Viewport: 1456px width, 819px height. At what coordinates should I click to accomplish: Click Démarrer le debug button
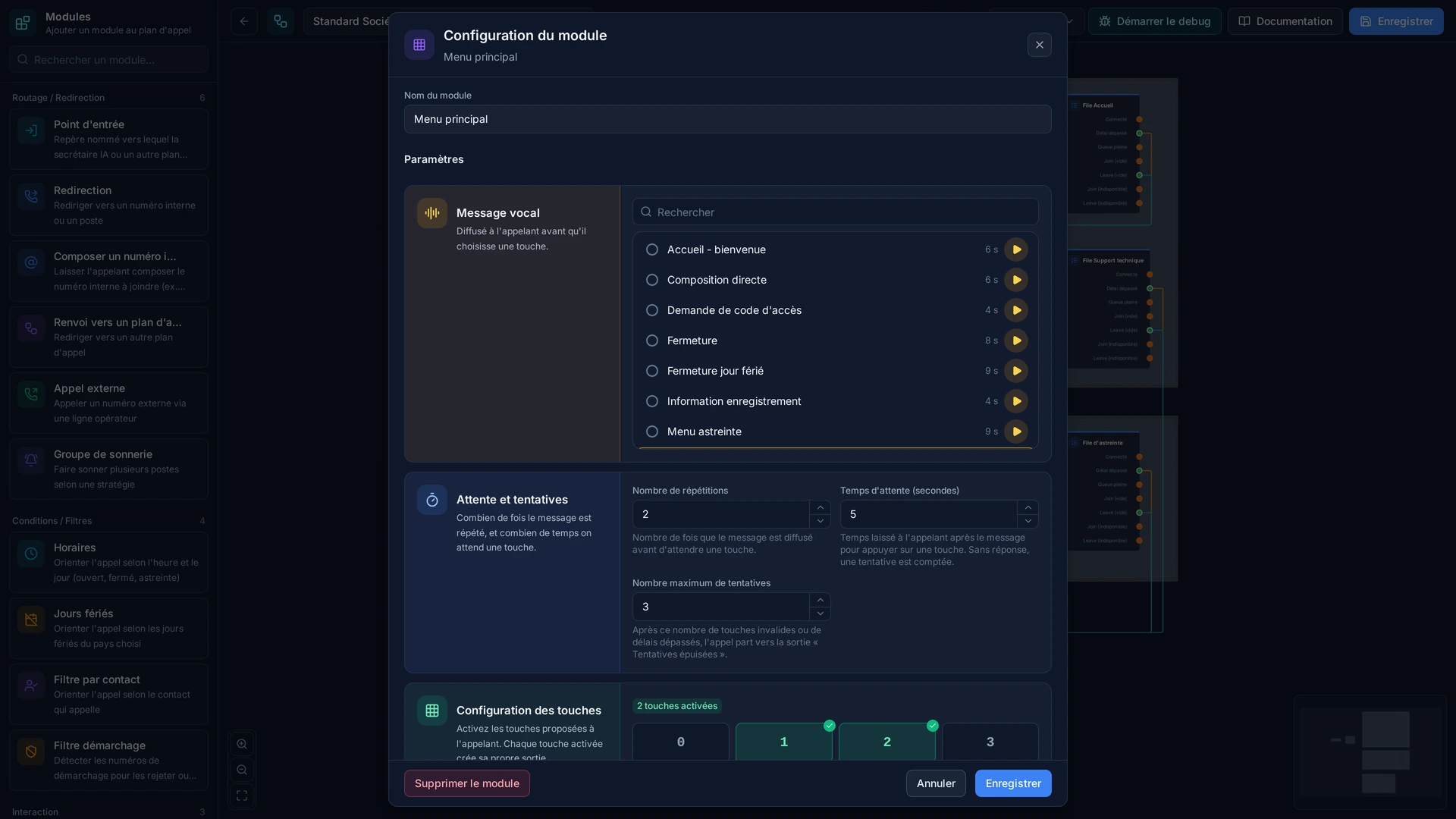(x=1154, y=21)
